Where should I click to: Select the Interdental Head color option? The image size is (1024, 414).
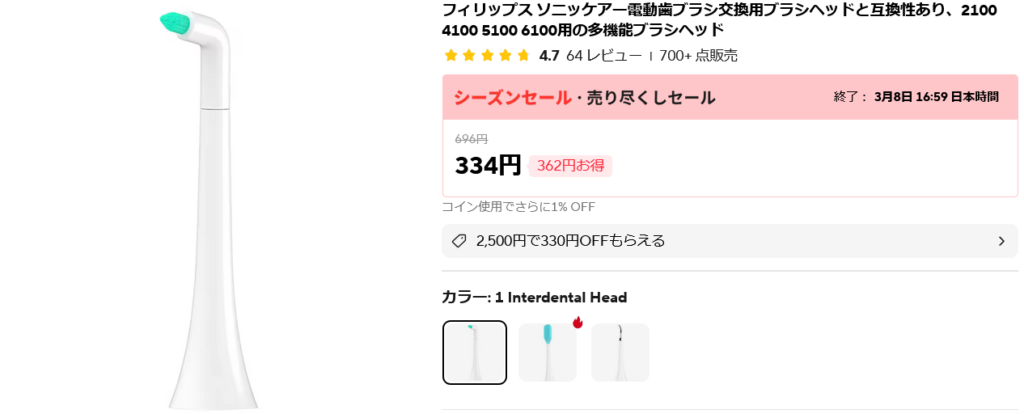475,352
